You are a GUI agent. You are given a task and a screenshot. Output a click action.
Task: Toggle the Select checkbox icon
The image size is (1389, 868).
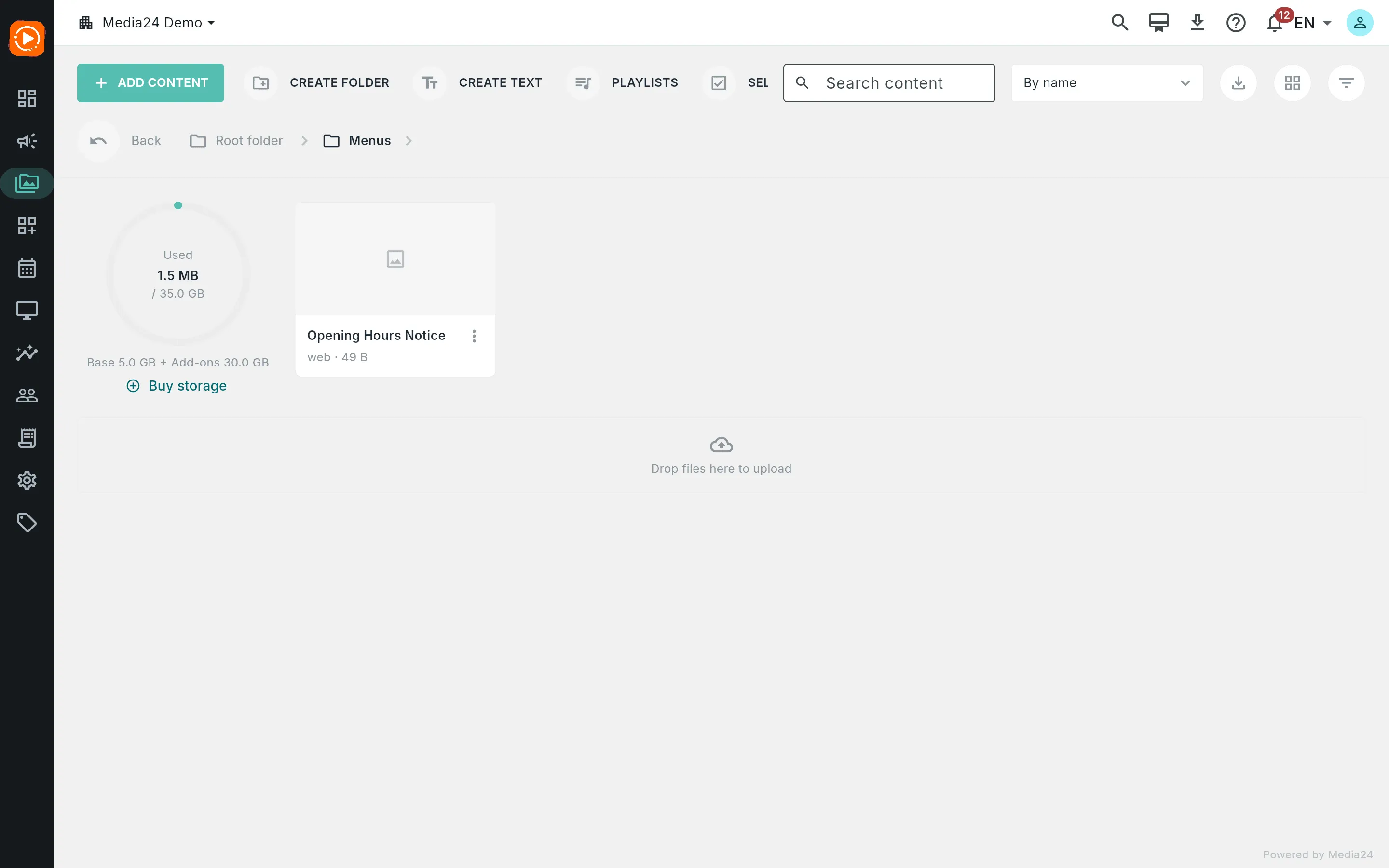click(x=719, y=83)
